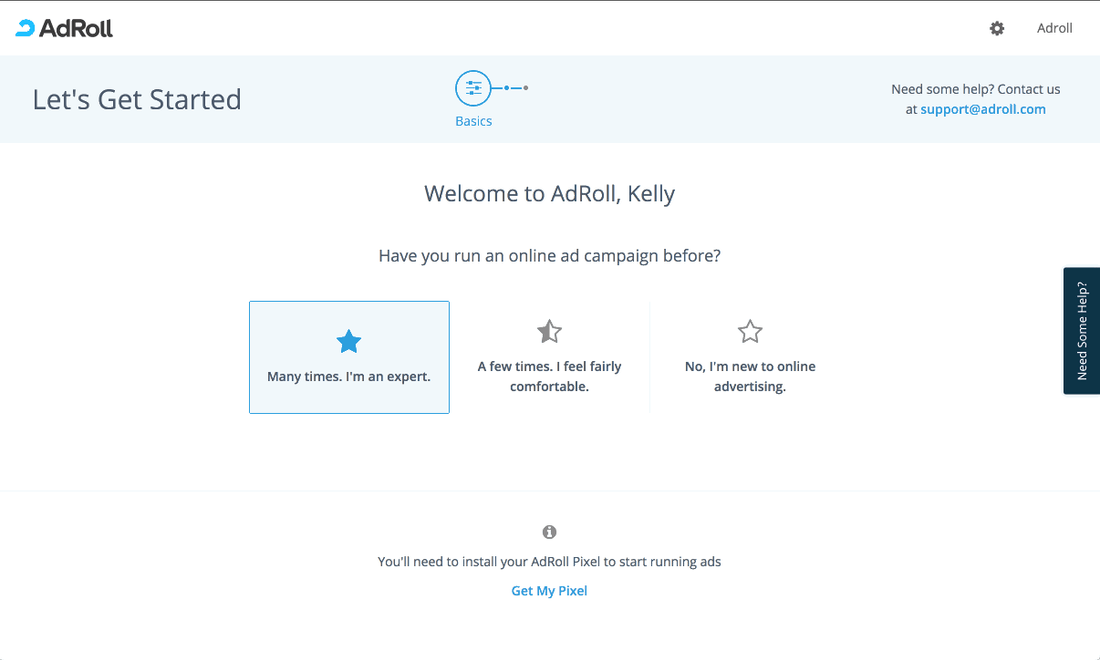
Task: Open the settings gear in the top bar
Action: pyautogui.click(x=997, y=28)
